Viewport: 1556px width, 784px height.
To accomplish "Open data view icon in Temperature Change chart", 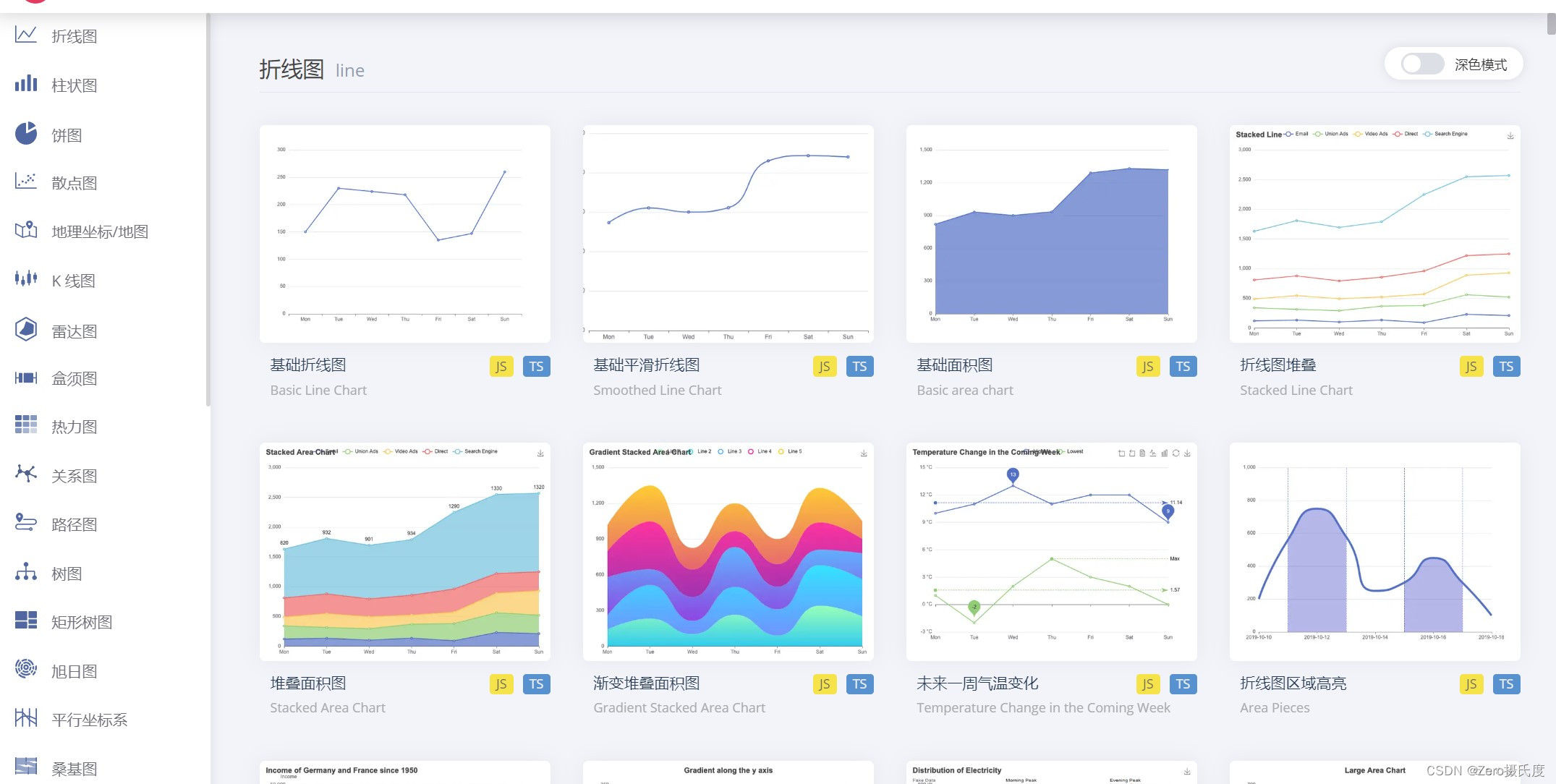I will (x=1142, y=453).
